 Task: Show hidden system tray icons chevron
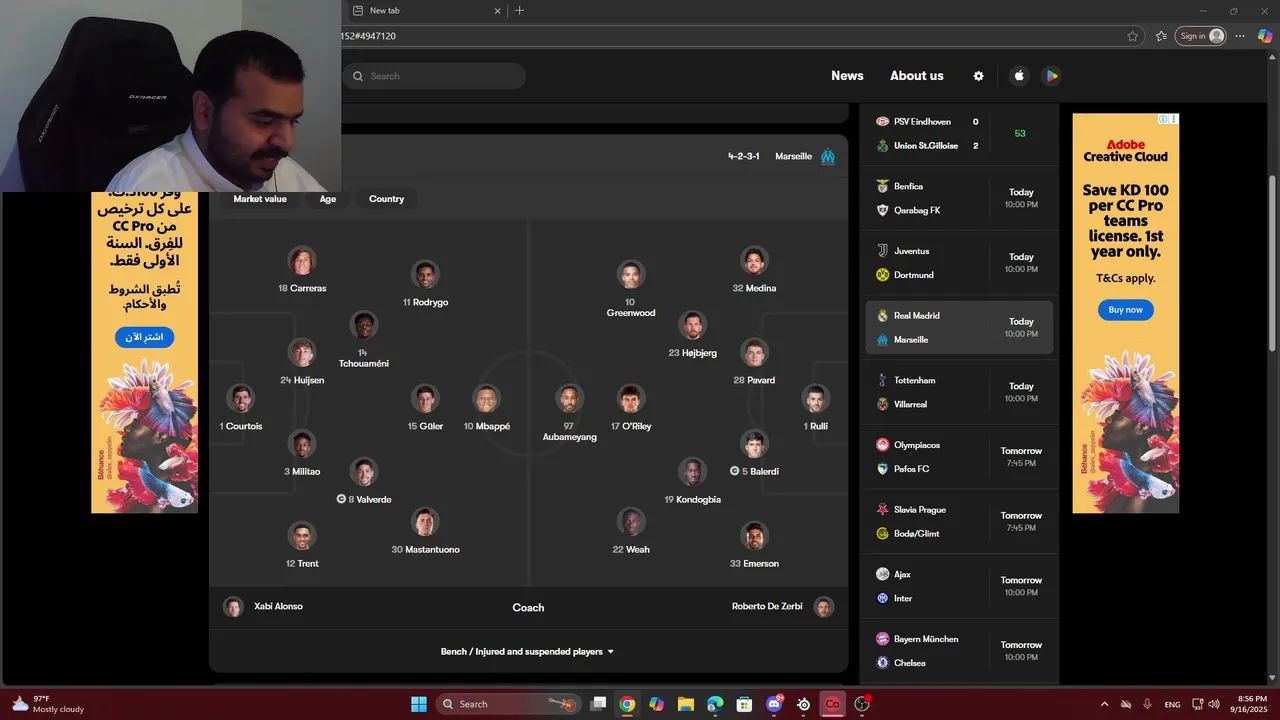click(1104, 704)
